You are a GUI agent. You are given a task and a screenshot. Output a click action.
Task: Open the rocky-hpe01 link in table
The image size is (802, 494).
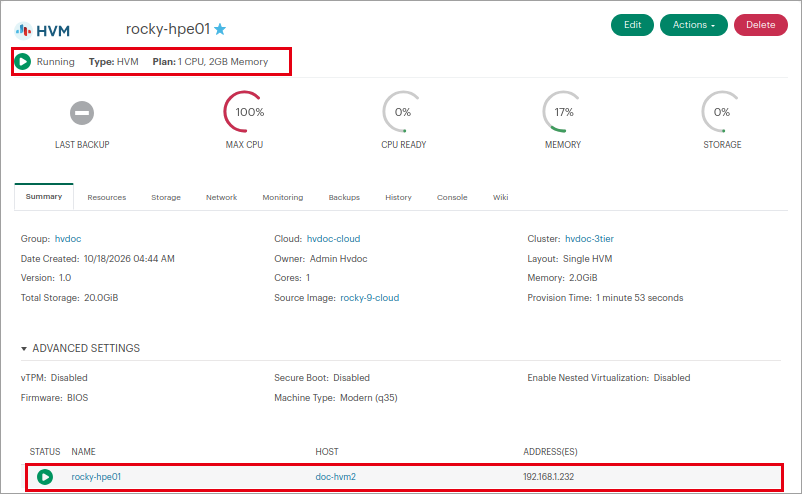coord(96,477)
